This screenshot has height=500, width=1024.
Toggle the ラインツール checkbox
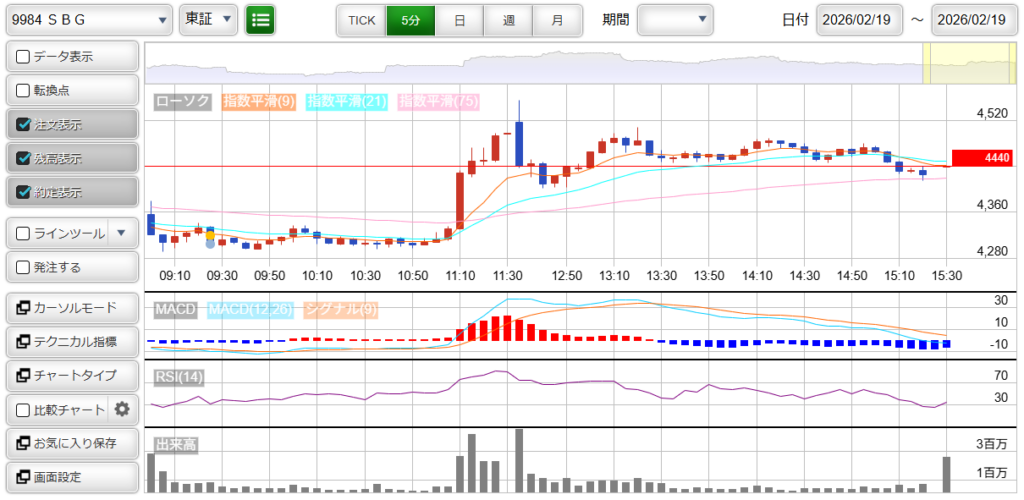pos(23,233)
